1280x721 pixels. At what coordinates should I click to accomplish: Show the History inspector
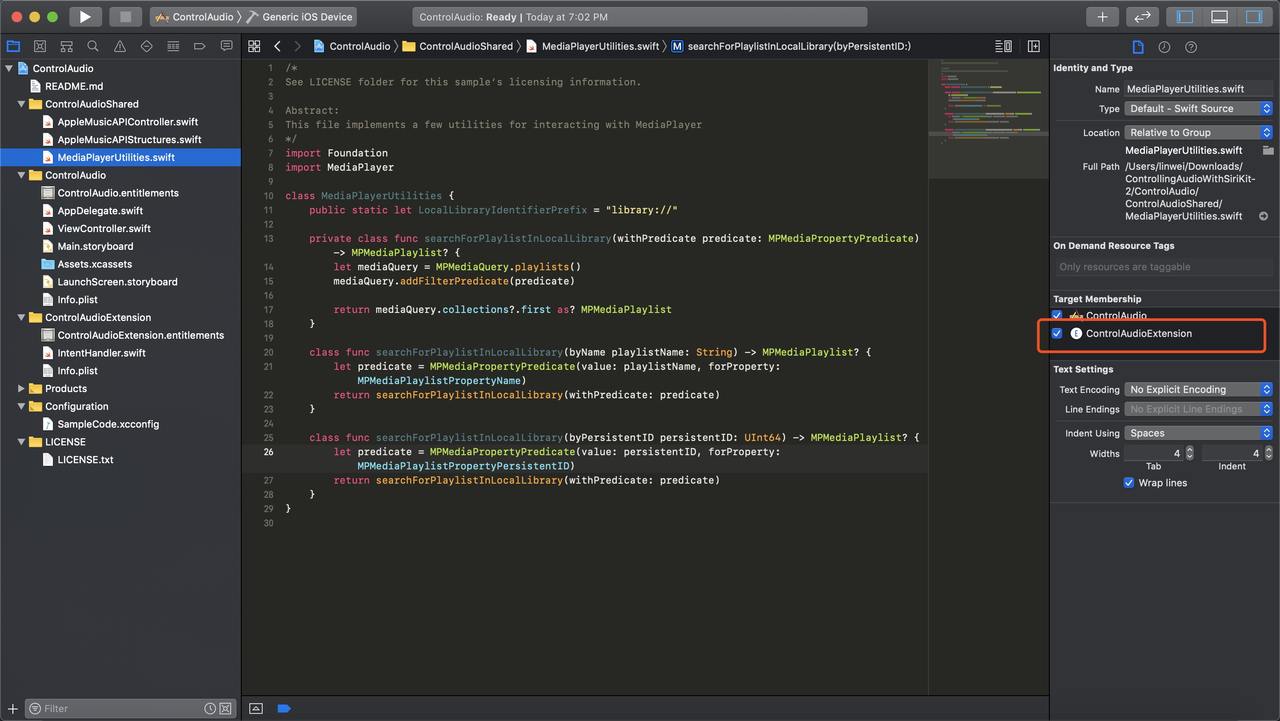pyautogui.click(x=1164, y=47)
